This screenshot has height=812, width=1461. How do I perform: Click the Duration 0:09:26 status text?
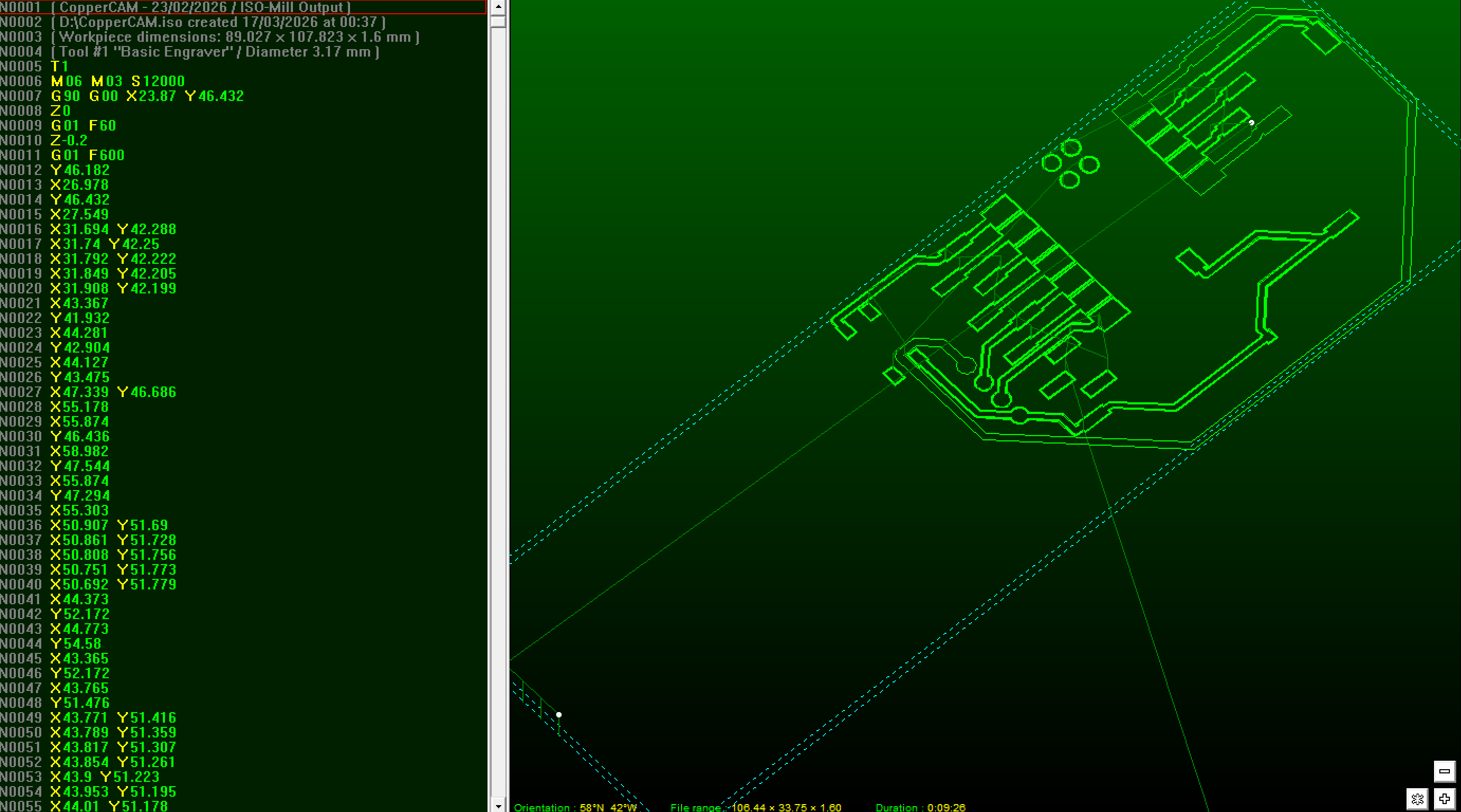point(920,807)
